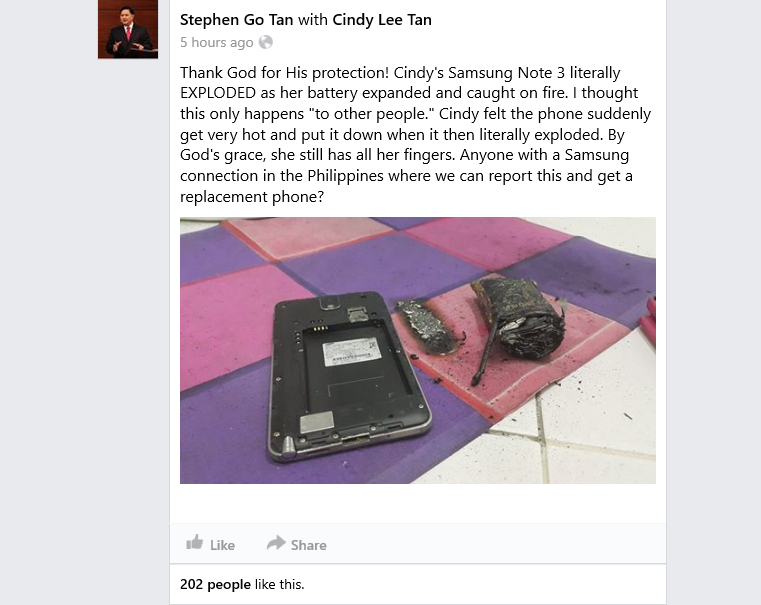This screenshot has height=605, width=761.
Task: View who liked via '202 people'
Action: [x=215, y=584]
